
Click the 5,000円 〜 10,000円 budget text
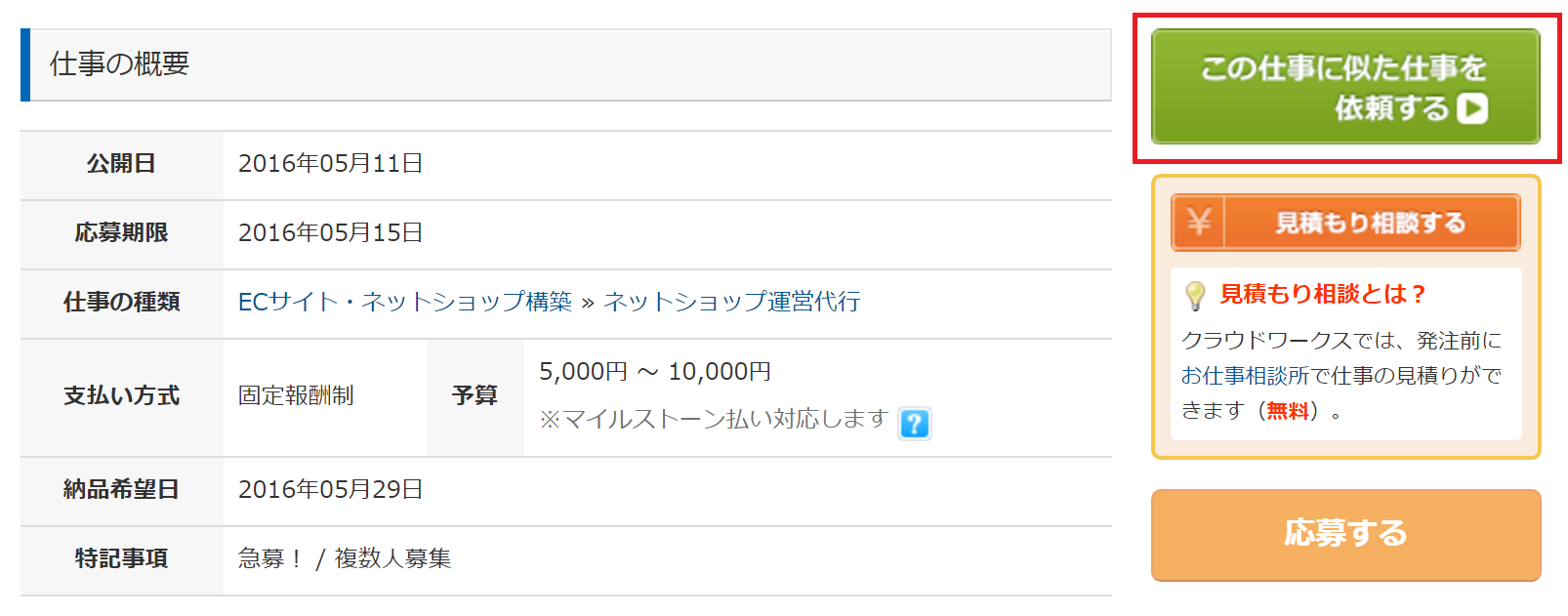(655, 372)
